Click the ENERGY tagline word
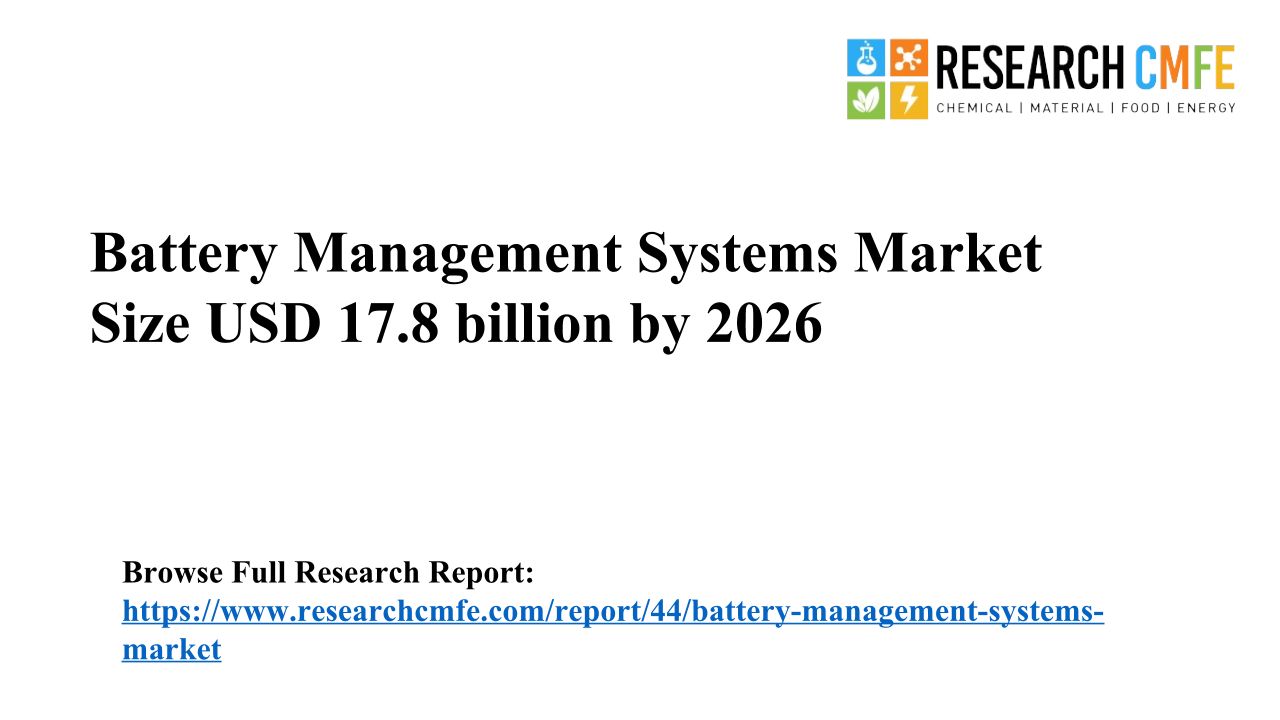The height and width of the screenshot is (720, 1280). pos(1206,108)
